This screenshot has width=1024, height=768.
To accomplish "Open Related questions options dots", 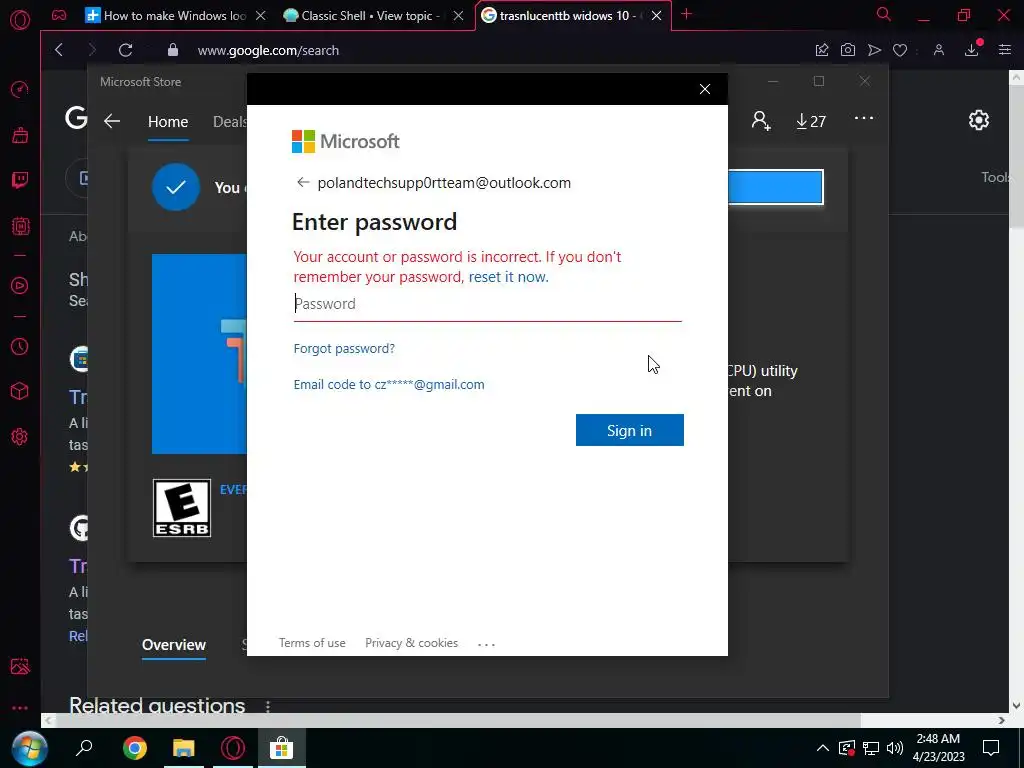I will point(268,706).
